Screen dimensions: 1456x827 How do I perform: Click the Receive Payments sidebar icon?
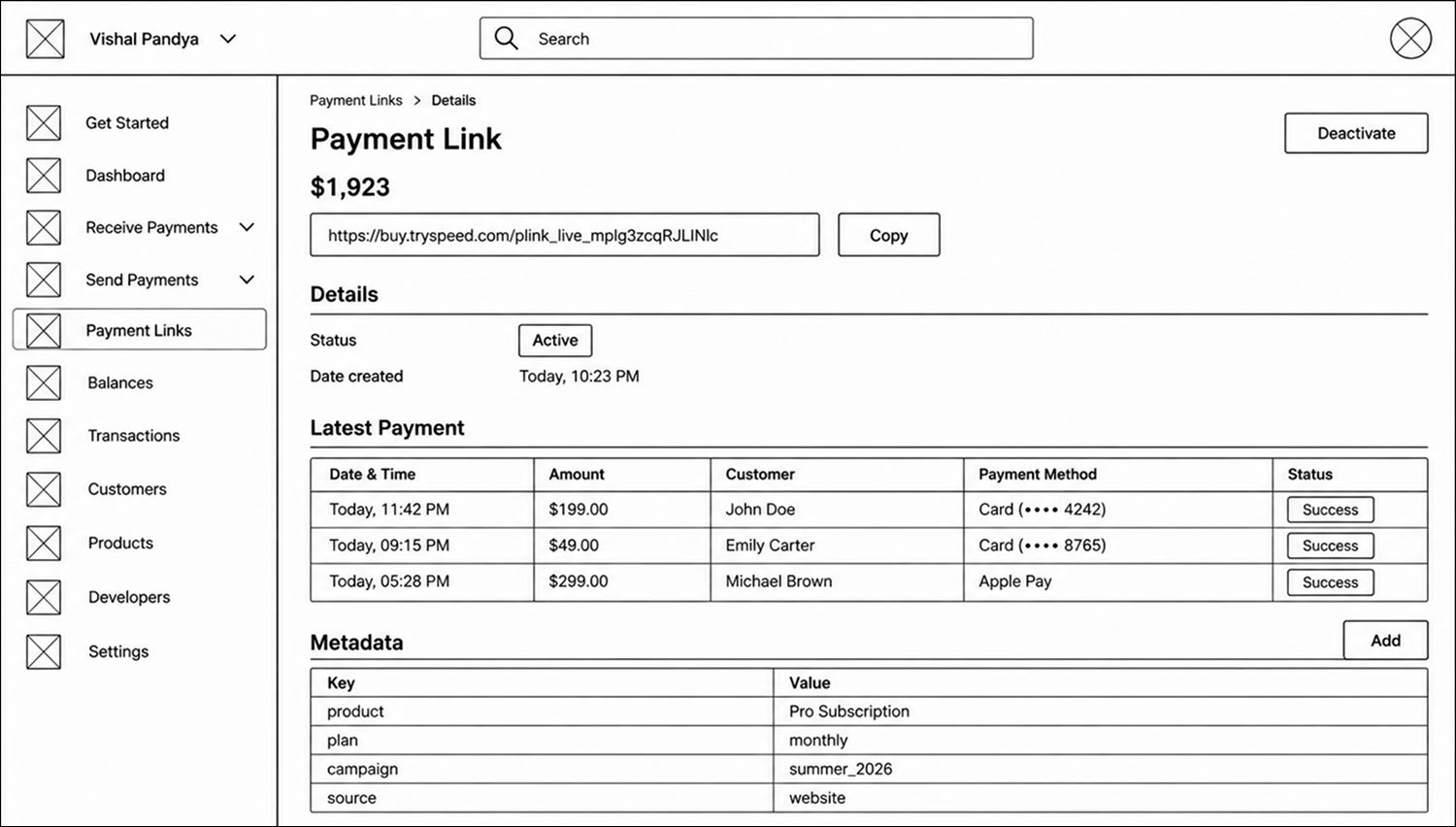[44, 228]
